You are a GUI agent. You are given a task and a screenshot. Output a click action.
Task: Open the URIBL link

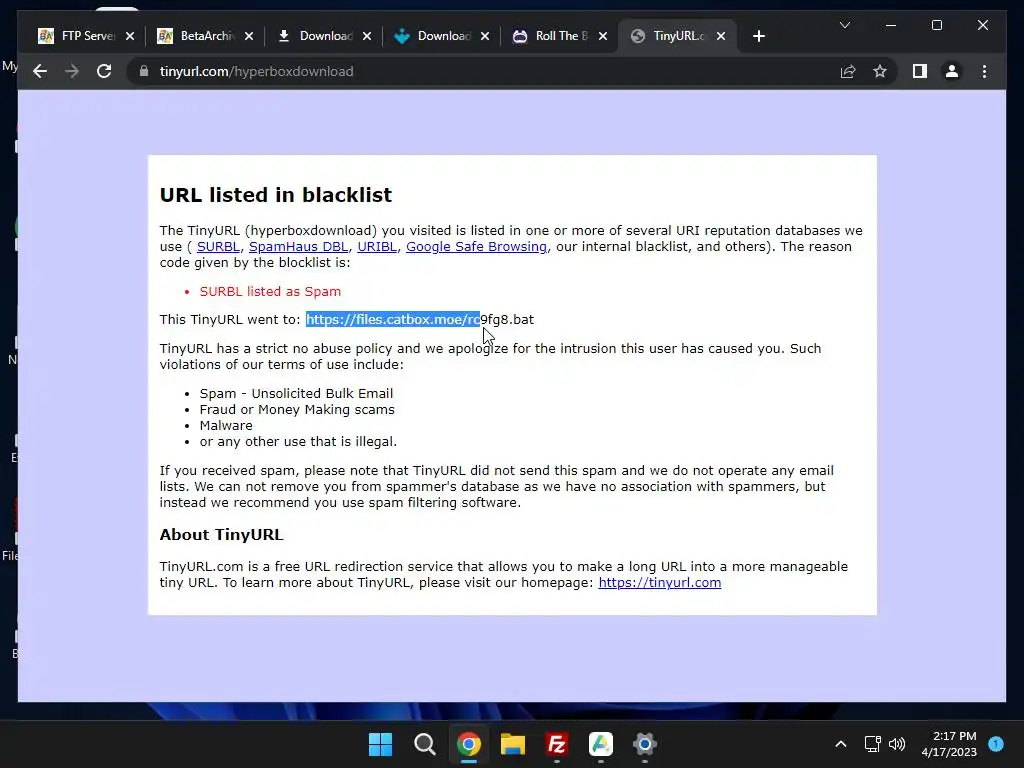click(377, 247)
